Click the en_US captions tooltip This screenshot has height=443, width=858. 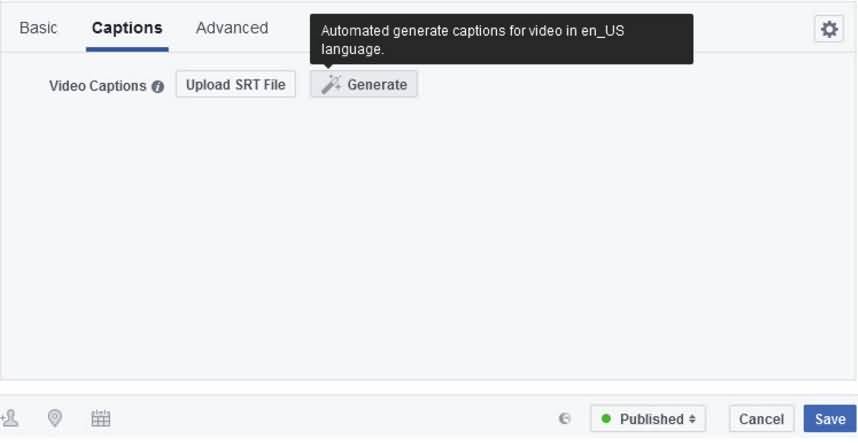tap(501, 39)
